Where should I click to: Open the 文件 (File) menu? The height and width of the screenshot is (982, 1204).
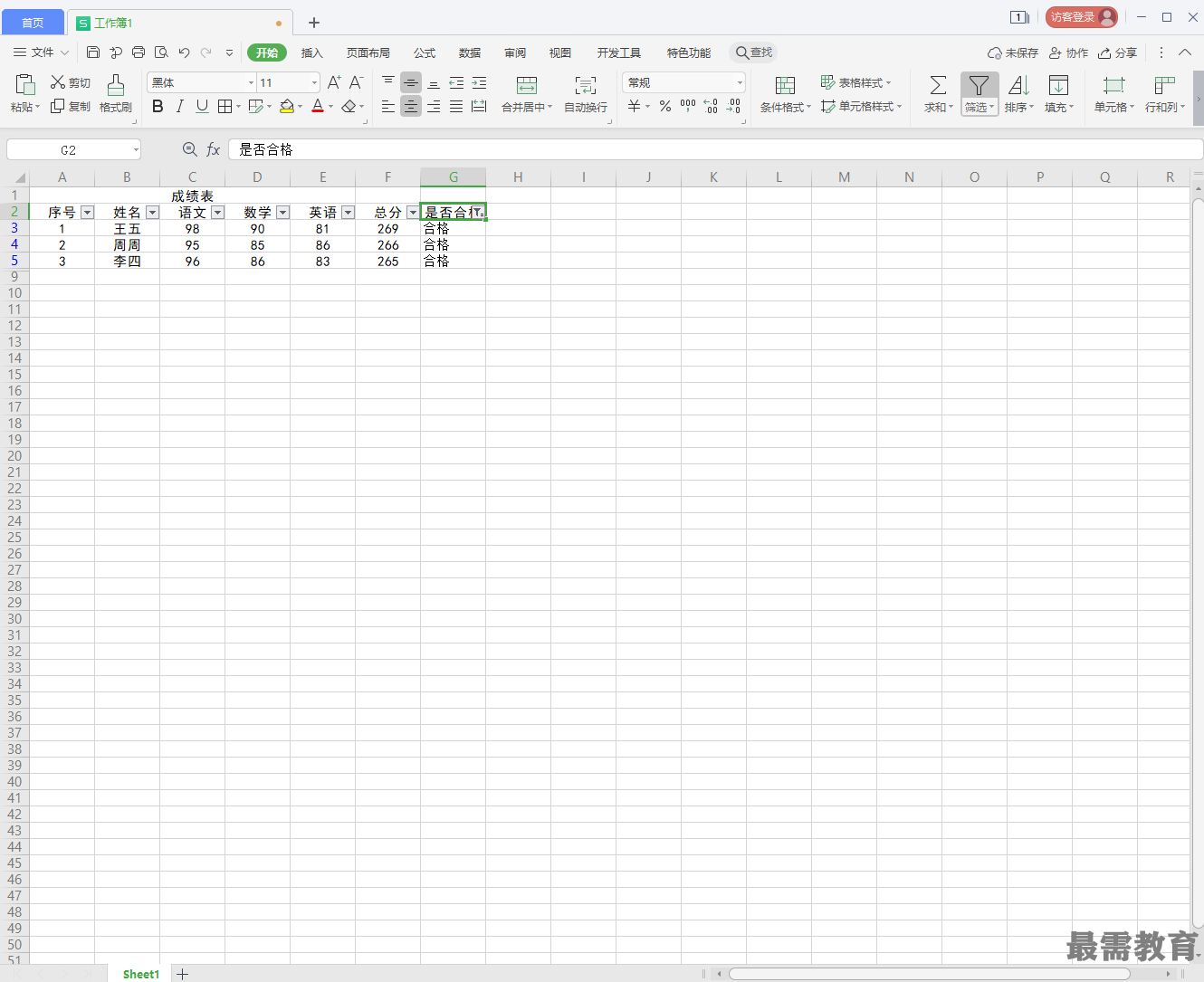coord(41,52)
